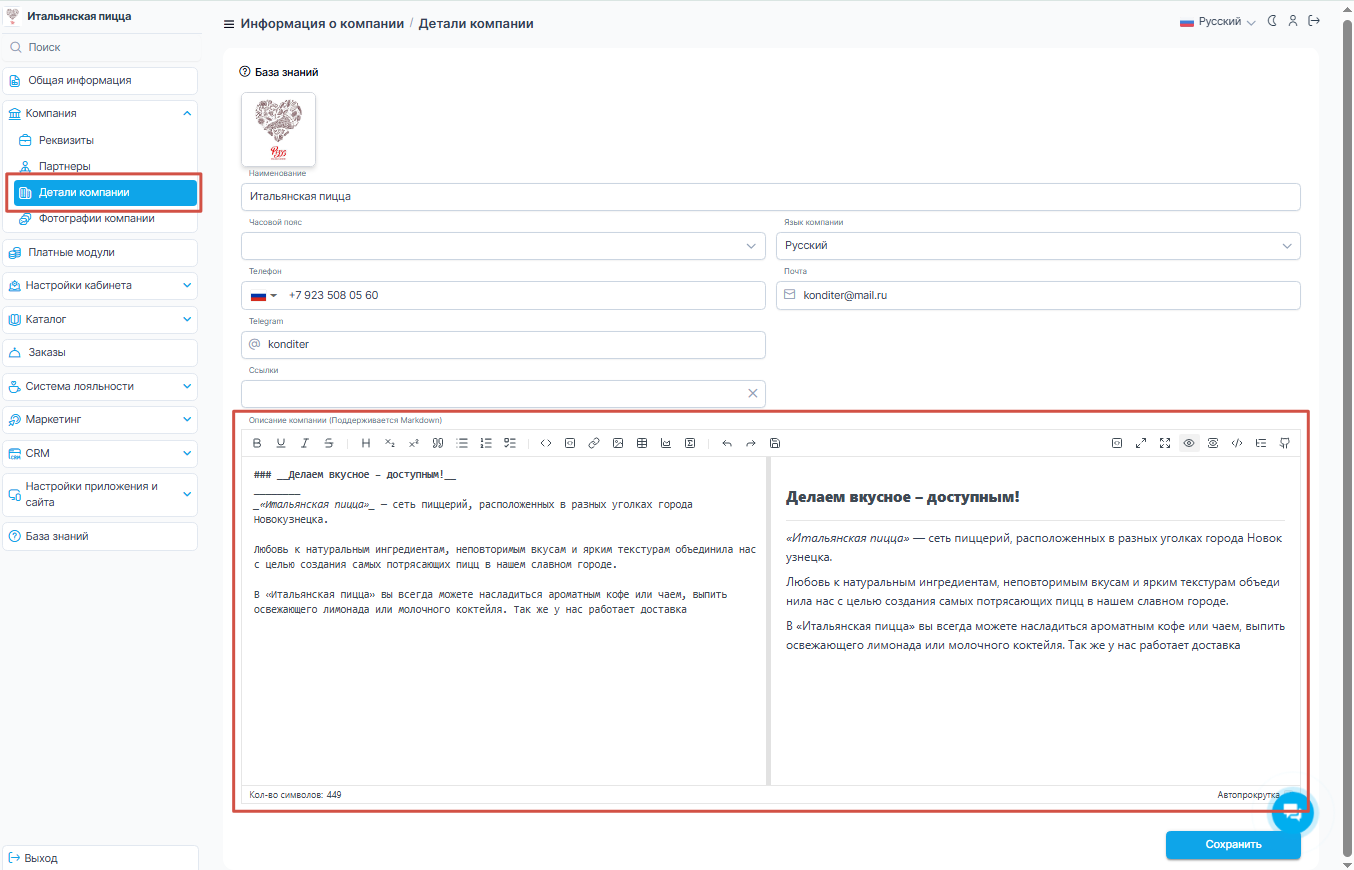This screenshot has height=870, width=1354.
Task: Insert an unordered bullet list
Action: [x=462, y=443]
